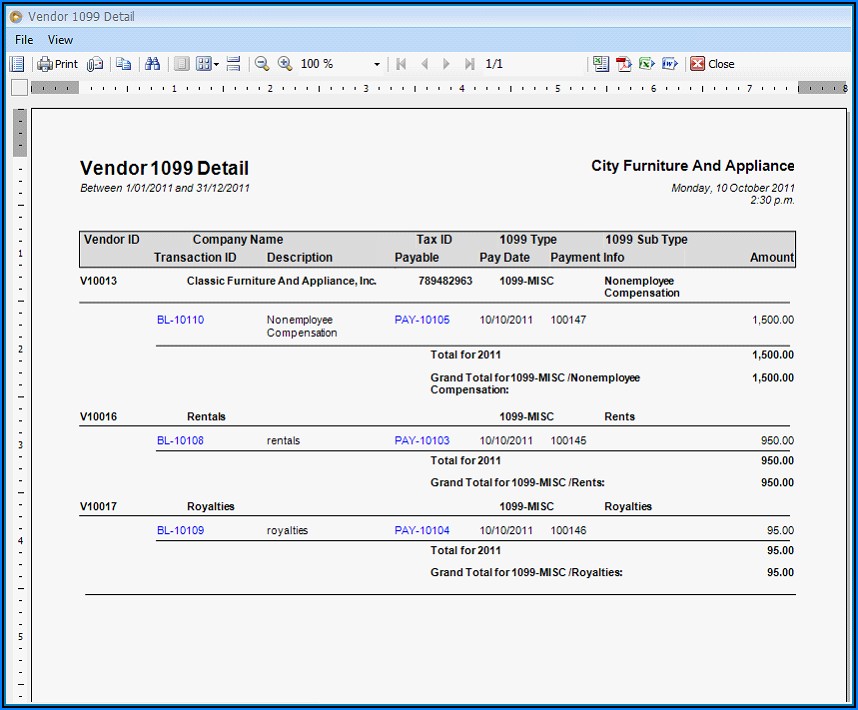This screenshot has width=858, height=710.
Task: Open Find with the binoculars icon
Action: pos(153,64)
